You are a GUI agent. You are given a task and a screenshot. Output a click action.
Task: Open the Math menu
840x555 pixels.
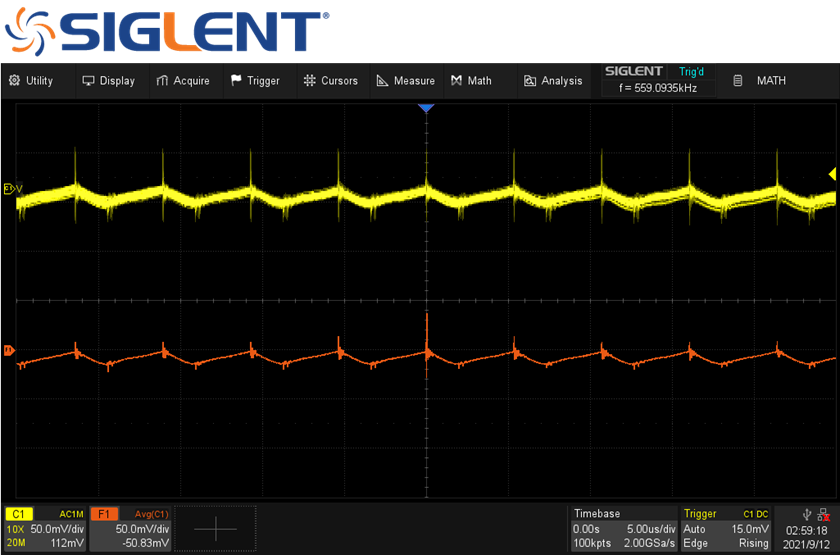coord(471,81)
